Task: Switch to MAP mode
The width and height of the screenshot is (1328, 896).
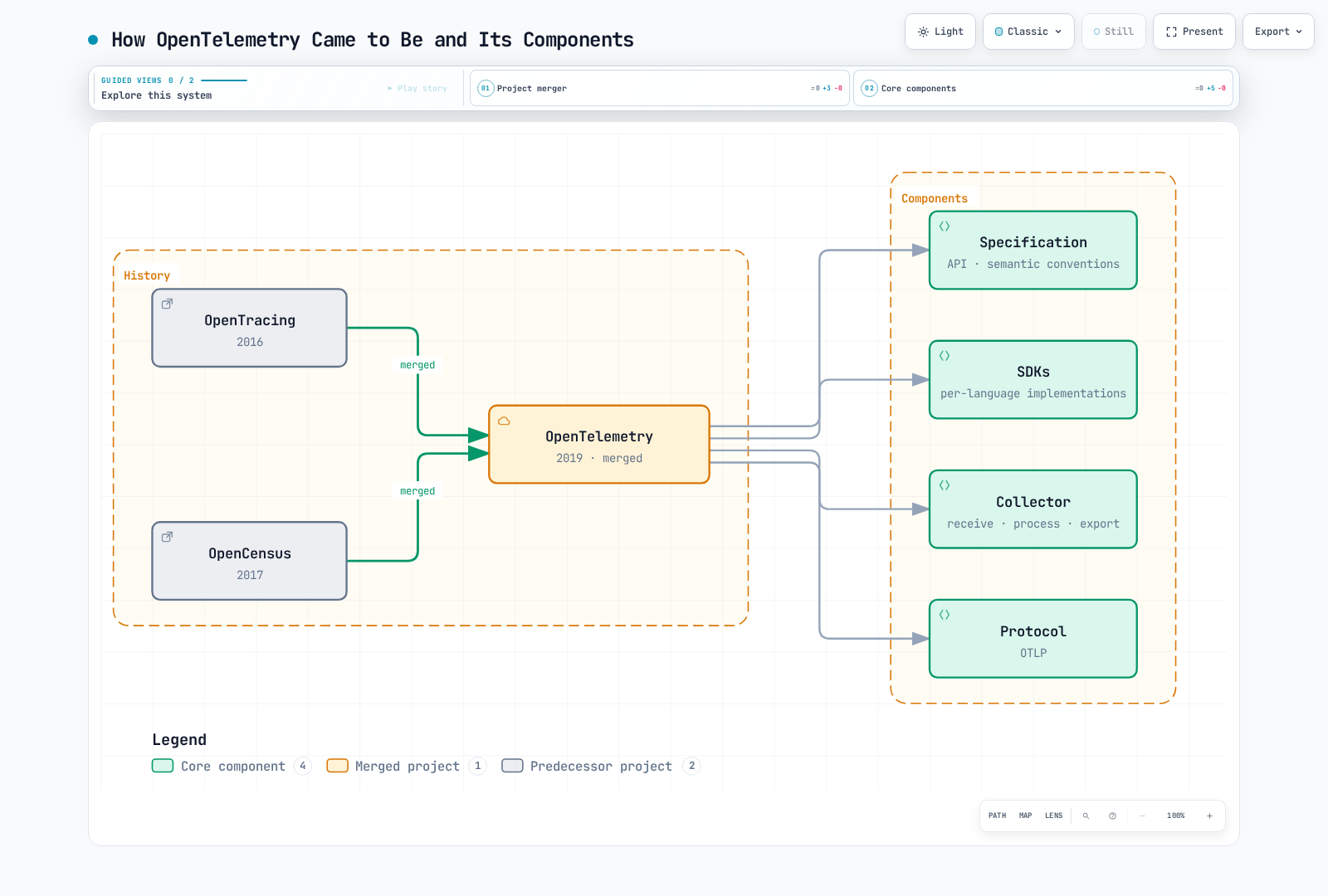Action: click(x=1025, y=816)
